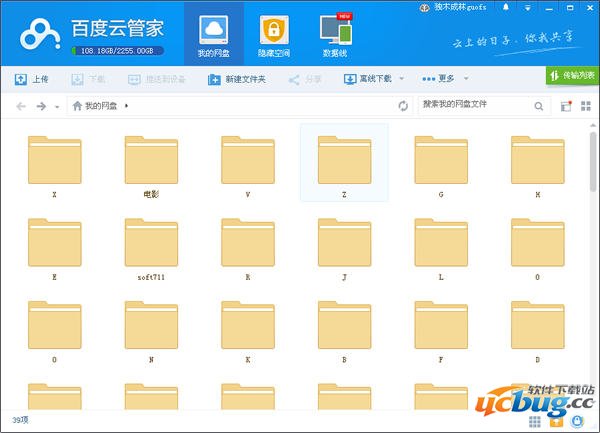Go forward with the right arrow
The width and height of the screenshot is (600, 433).
tap(41, 106)
